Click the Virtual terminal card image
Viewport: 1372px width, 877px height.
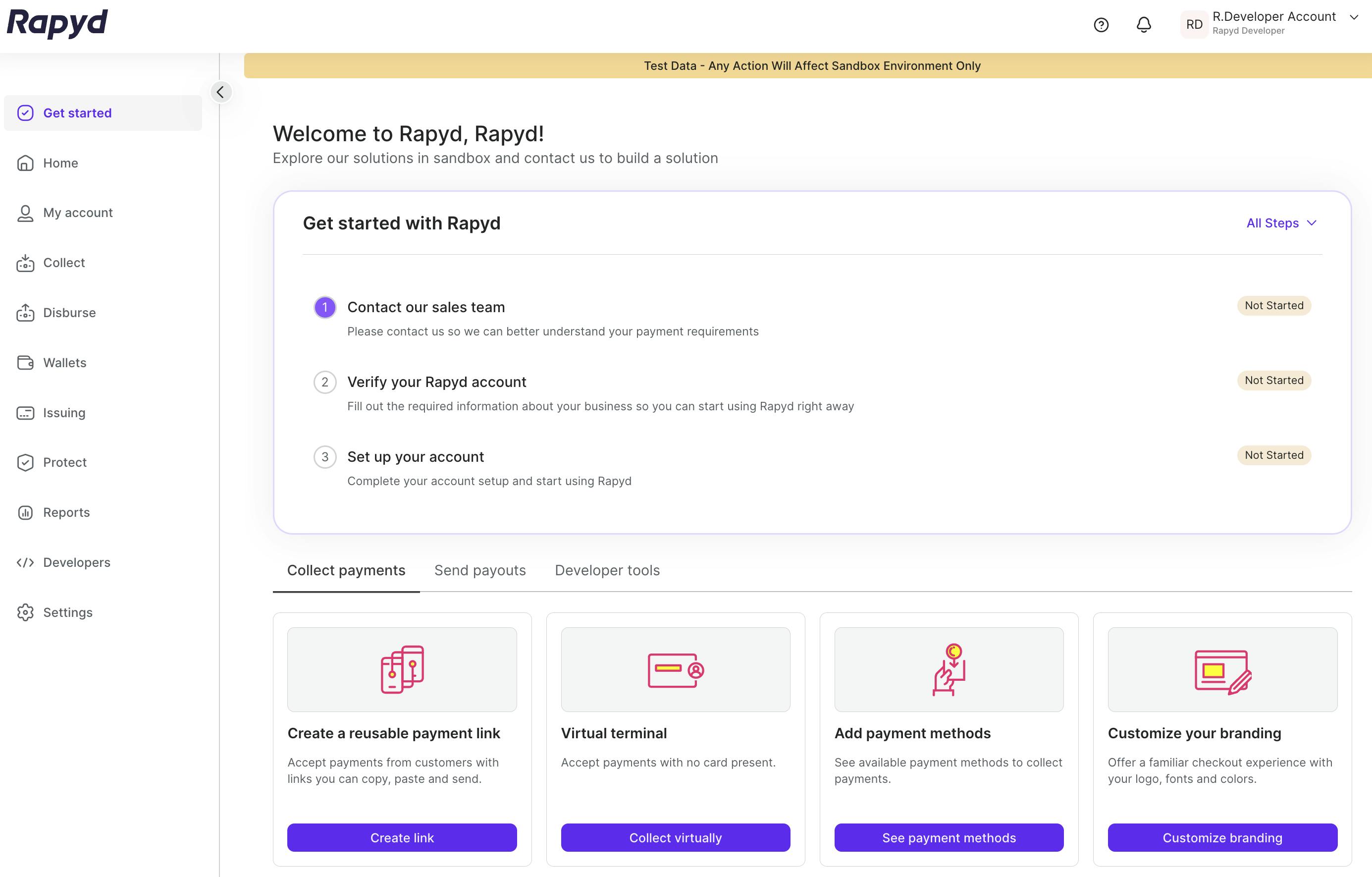point(675,669)
